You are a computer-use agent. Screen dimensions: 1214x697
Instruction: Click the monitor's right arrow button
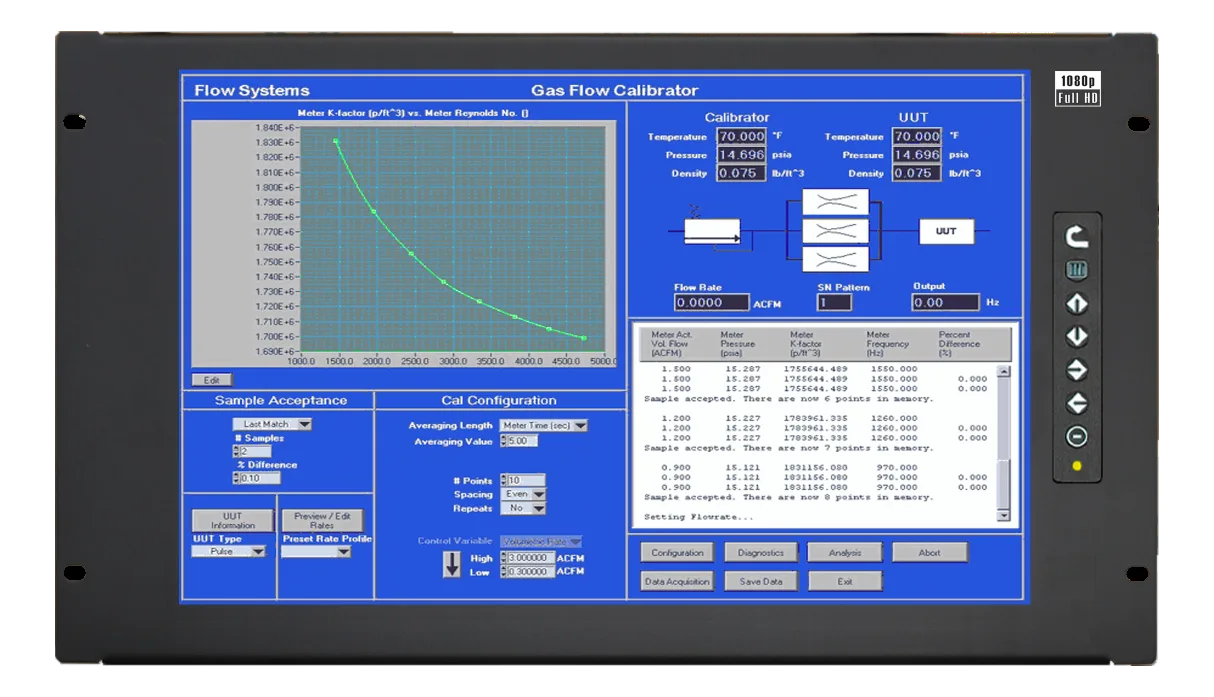click(1077, 370)
